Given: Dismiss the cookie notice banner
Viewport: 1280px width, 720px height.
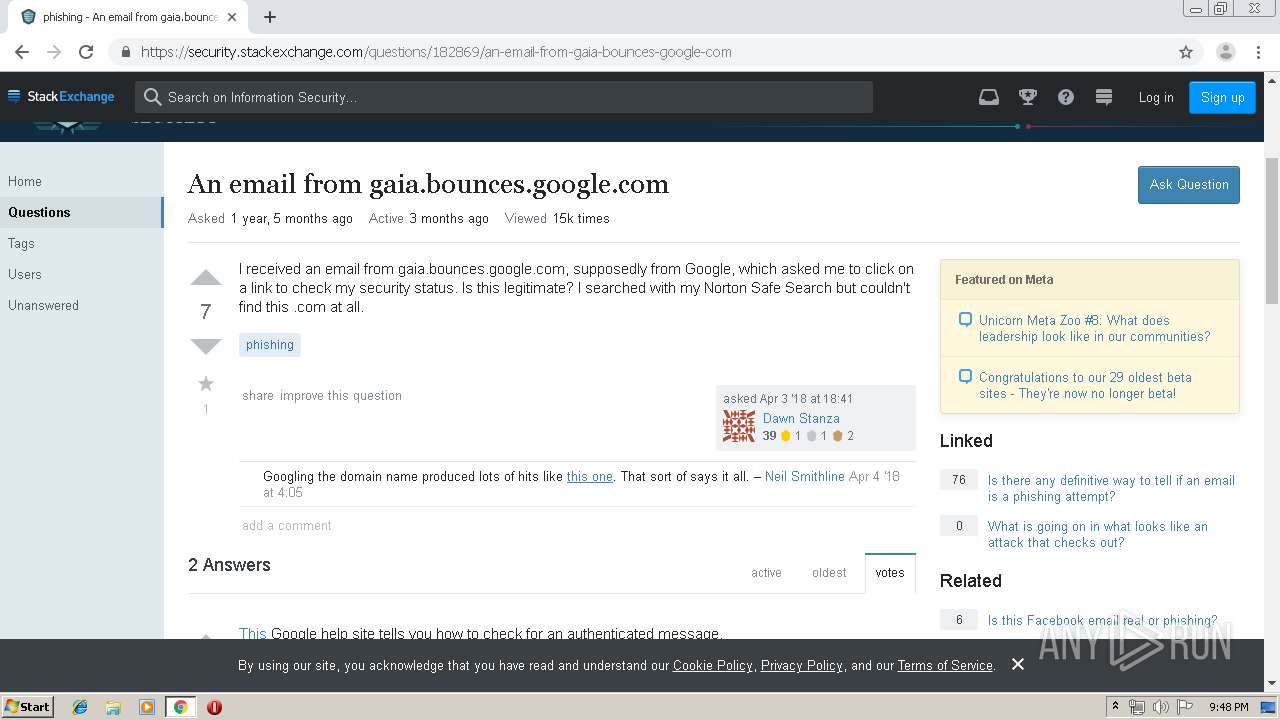Looking at the screenshot, I should (1018, 664).
